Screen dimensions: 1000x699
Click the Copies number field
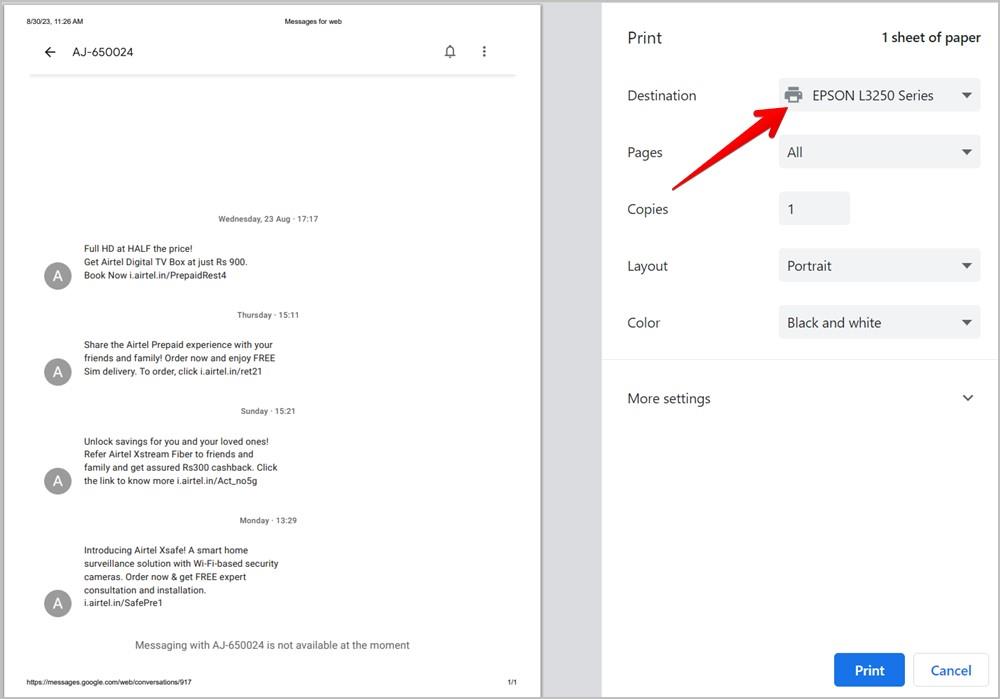tap(814, 209)
